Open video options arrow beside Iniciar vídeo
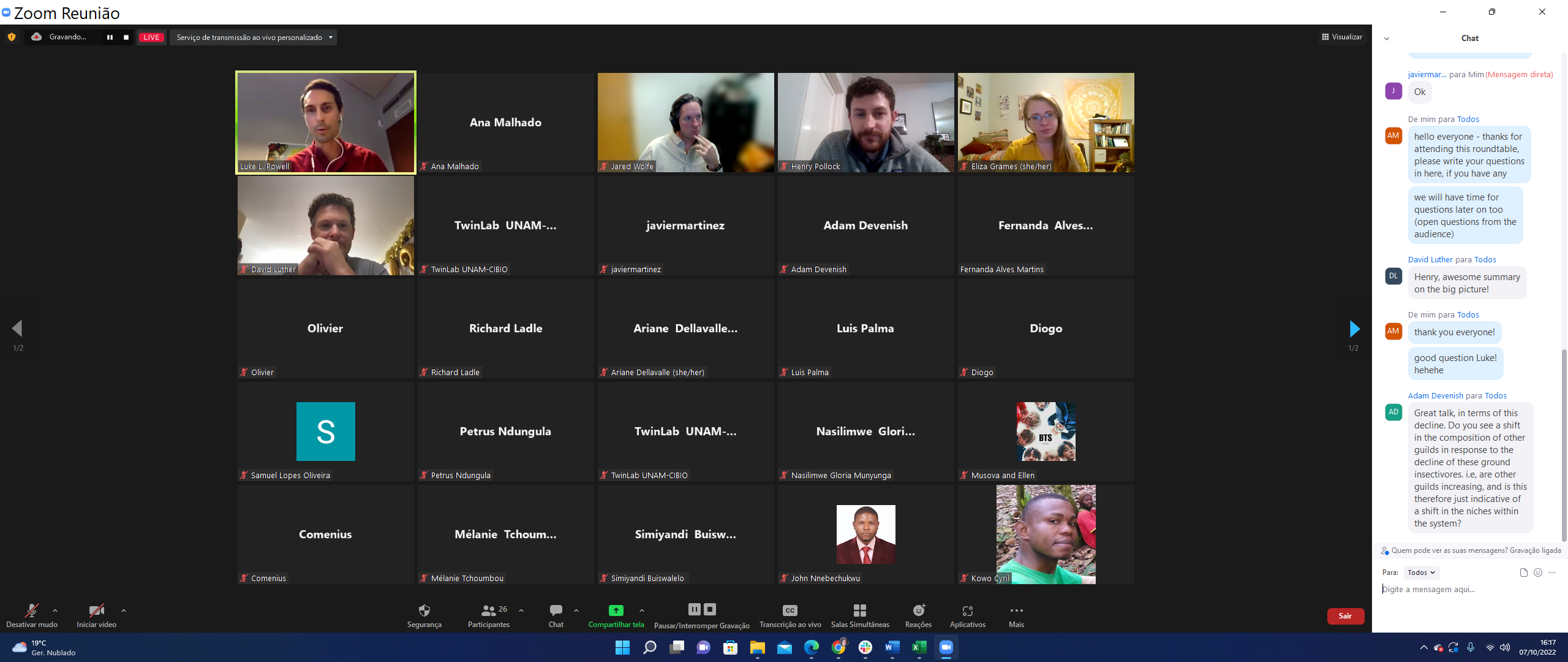Screen dimensions: 1568x662 [124, 611]
